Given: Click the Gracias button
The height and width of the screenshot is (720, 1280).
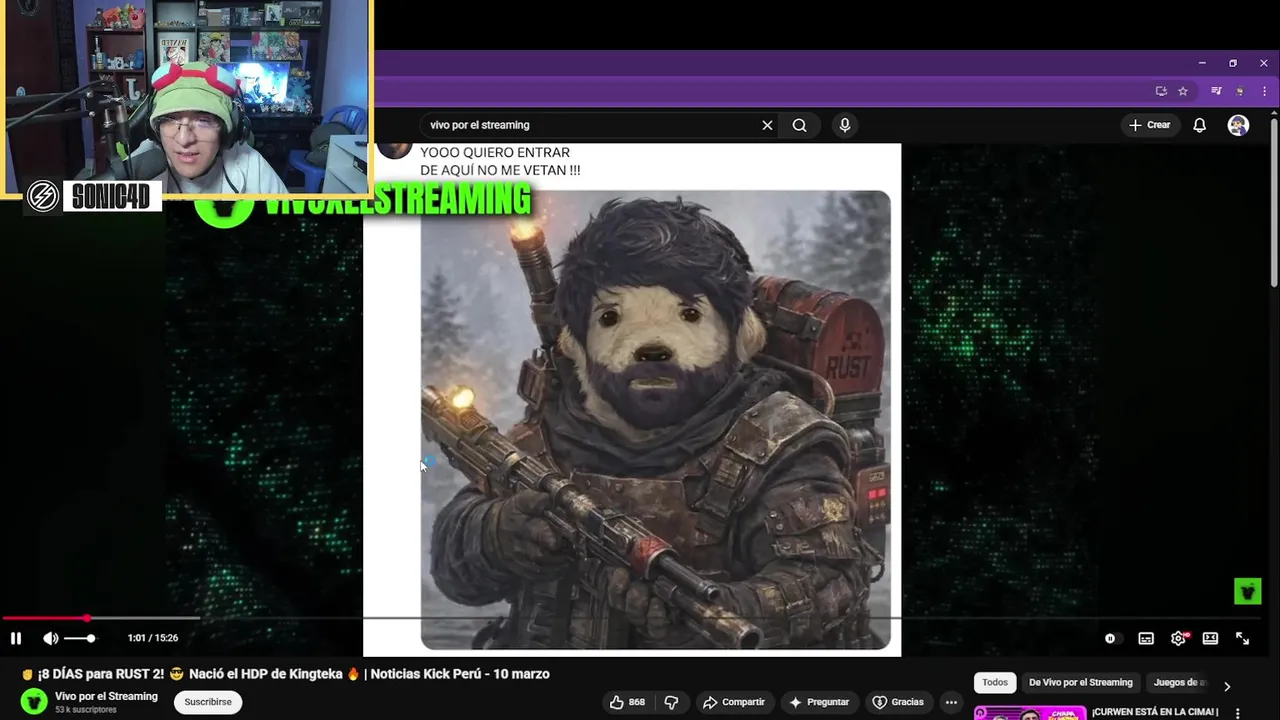Looking at the screenshot, I should click(898, 702).
